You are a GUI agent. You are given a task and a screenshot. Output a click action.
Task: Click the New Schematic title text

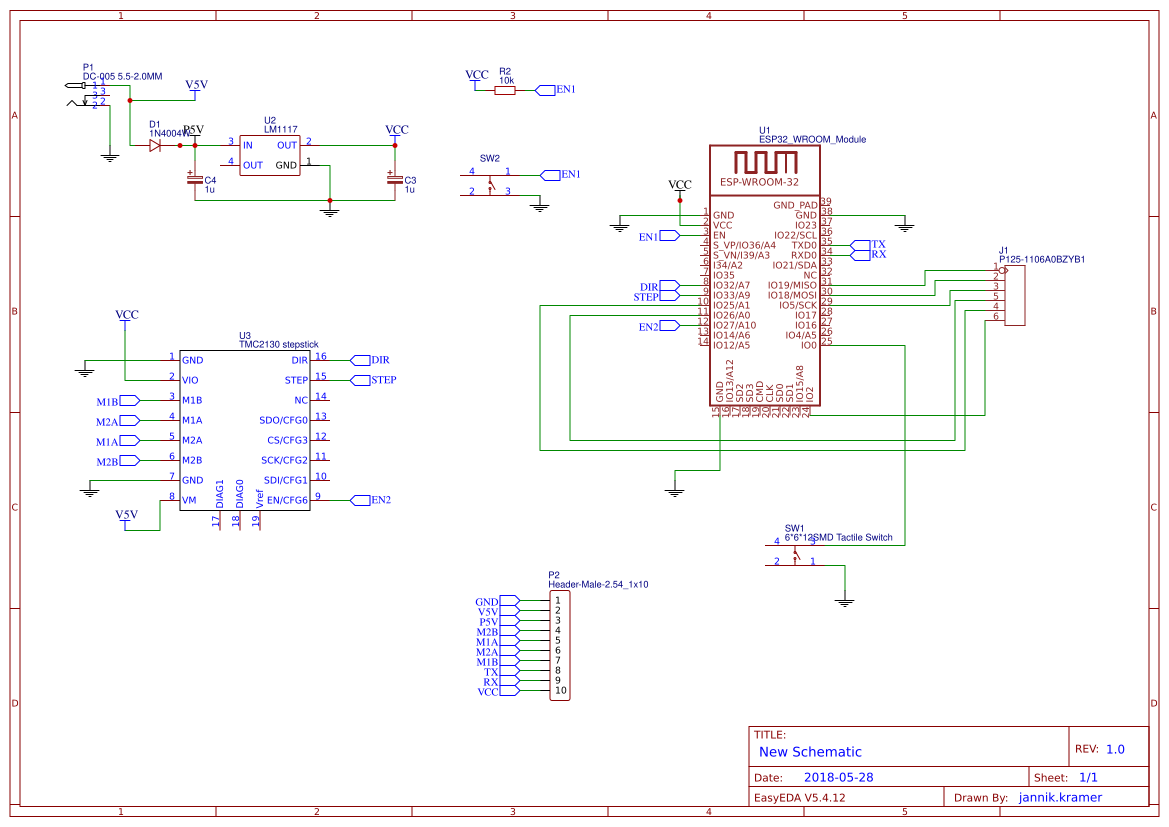812,752
